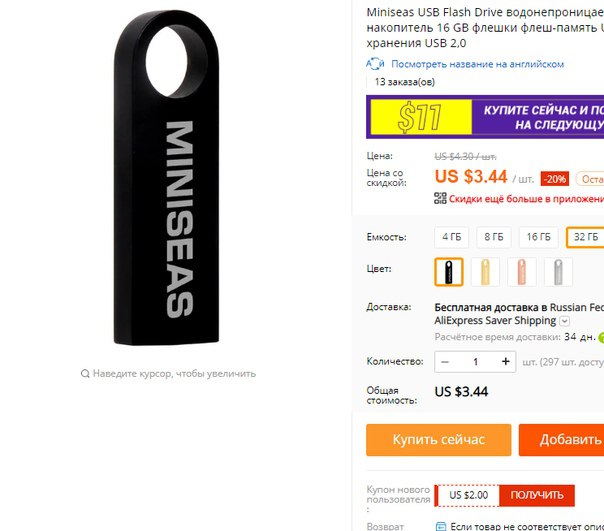Pick the gold color swatch
This screenshot has height=531, width=604.
point(485,272)
